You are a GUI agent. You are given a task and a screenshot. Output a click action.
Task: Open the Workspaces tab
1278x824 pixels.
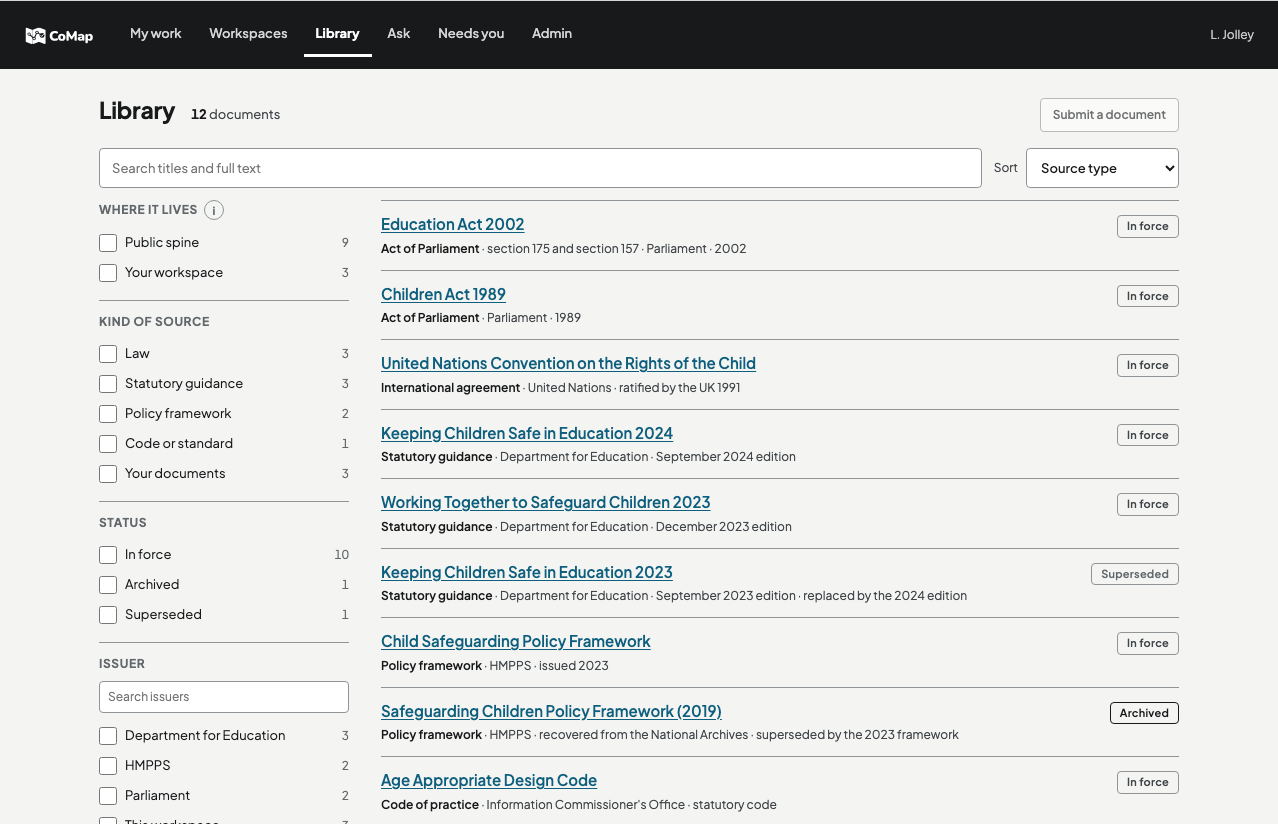pyautogui.click(x=248, y=33)
